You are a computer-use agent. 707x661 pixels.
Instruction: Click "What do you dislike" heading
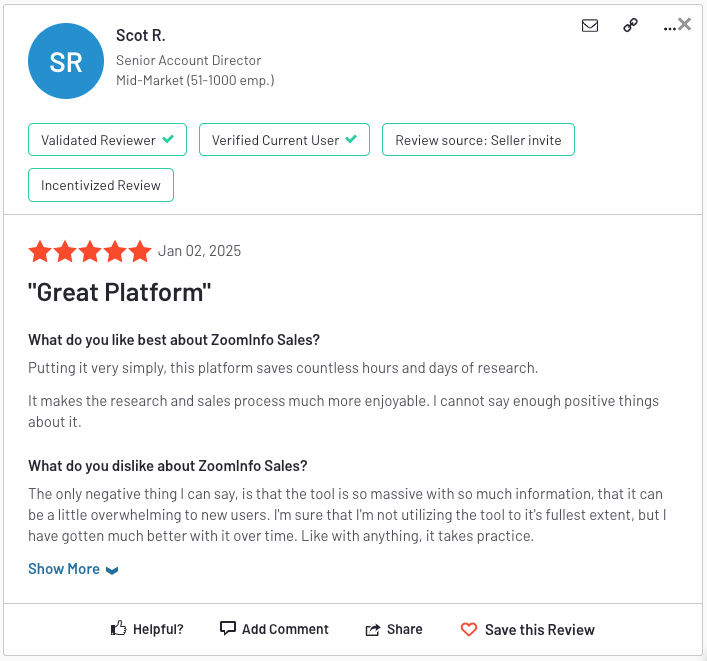pos(168,465)
